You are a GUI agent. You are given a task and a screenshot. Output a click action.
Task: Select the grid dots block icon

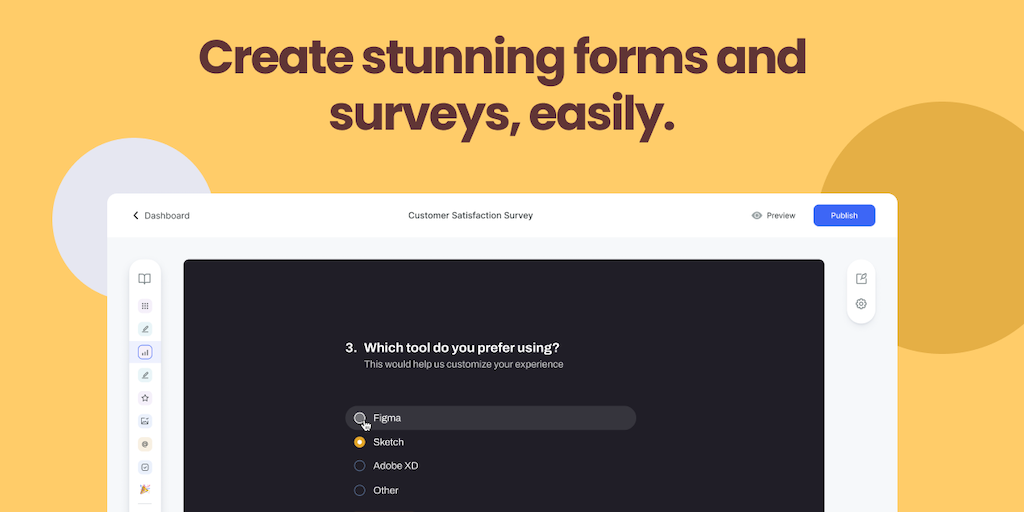145,306
